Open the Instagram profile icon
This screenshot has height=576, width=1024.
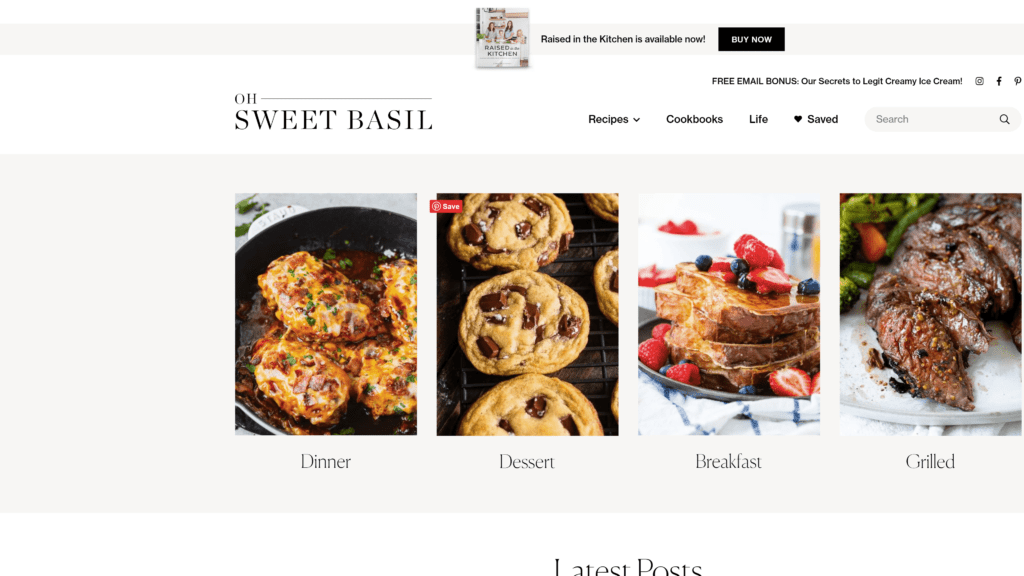click(x=979, y=81)
